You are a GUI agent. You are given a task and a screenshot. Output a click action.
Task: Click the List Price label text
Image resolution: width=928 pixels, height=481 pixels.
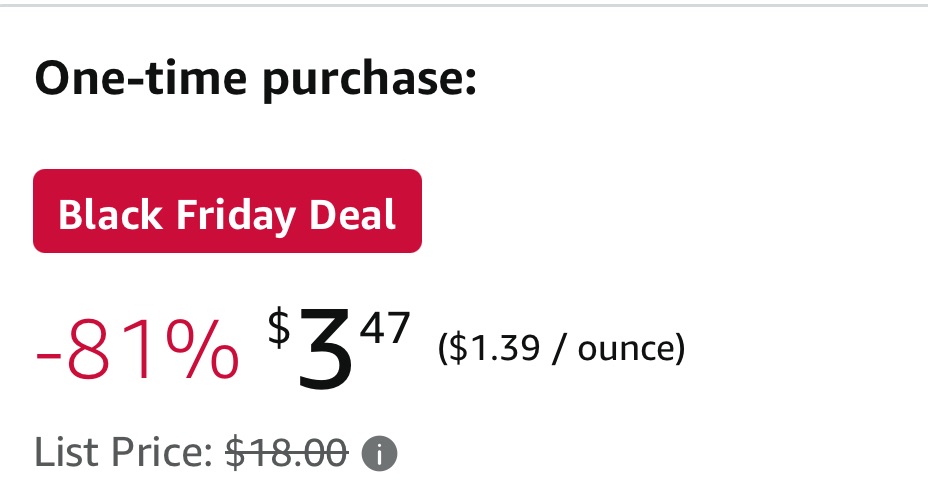coord(123,453)
